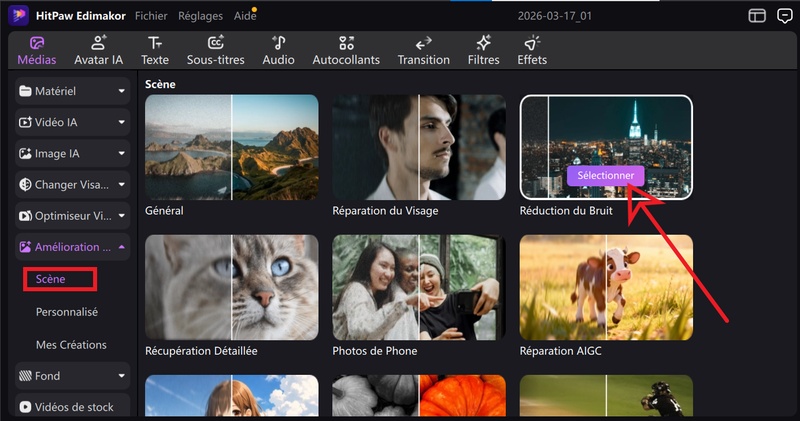800x421 pixels.
Task: Click the Réparation AIGC label
Action: [x=560, y=351]
